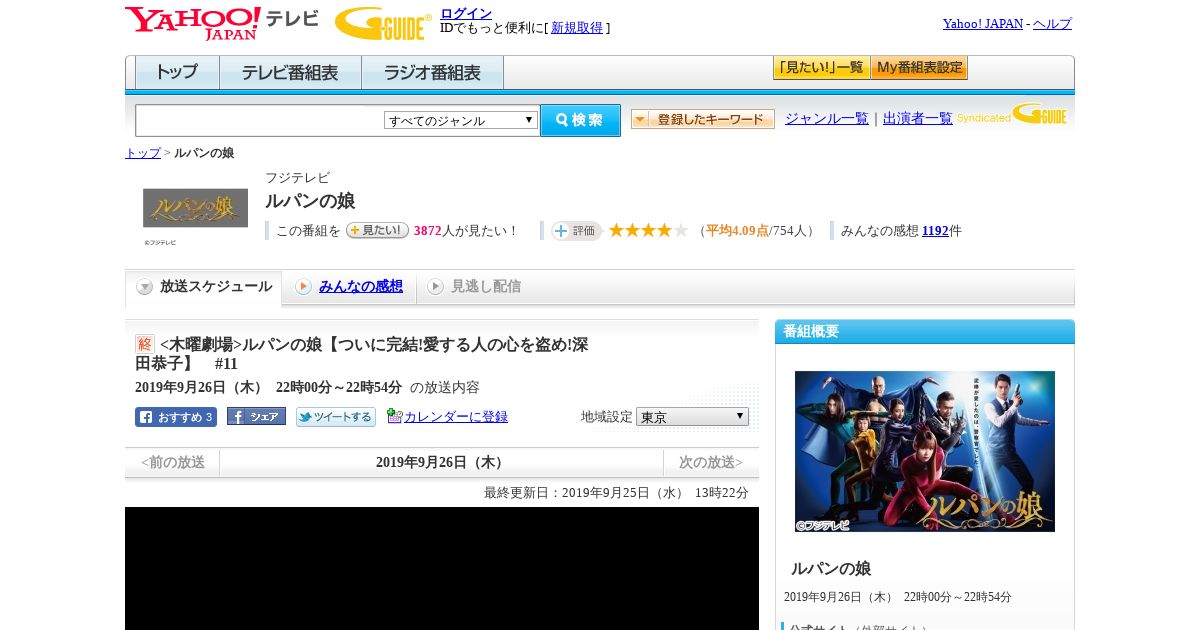Image resolution: width=1200 pixels, height=630 pixels.
Task: Click the ツイートする Twitter button
Action: pyautogui.click(x=336, y=417)
